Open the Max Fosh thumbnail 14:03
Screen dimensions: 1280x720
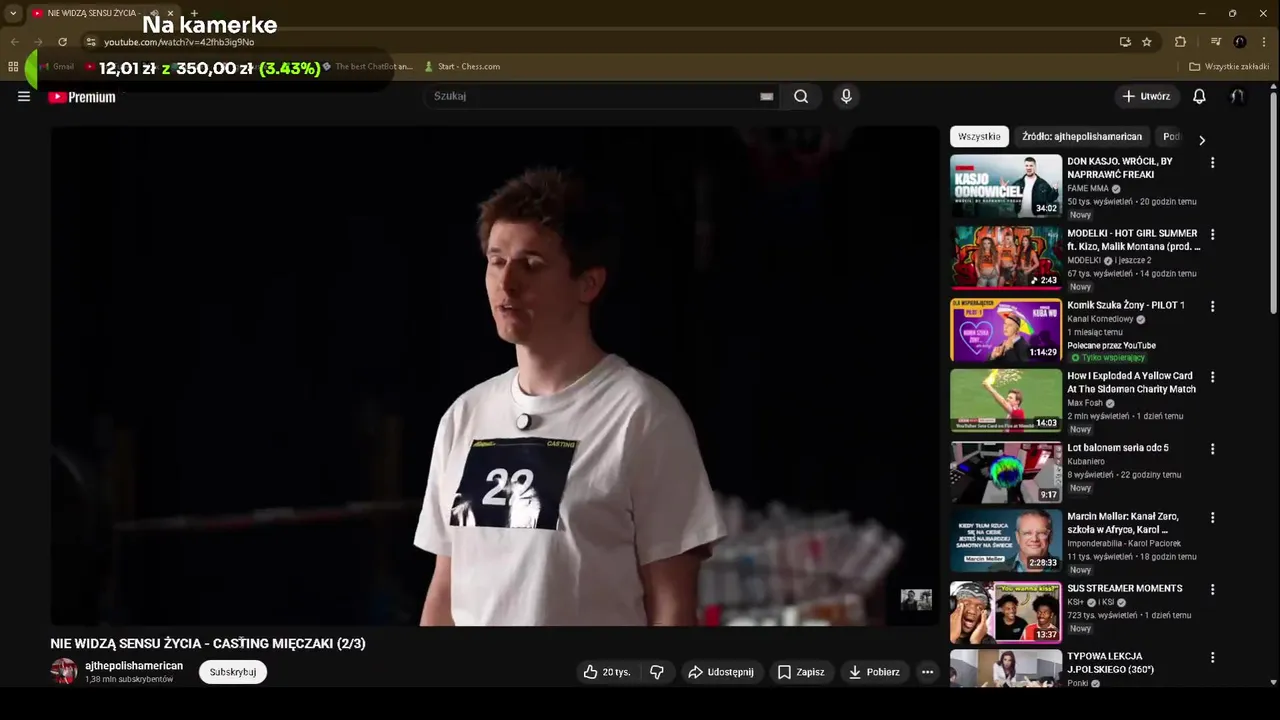coord(1005,400)
